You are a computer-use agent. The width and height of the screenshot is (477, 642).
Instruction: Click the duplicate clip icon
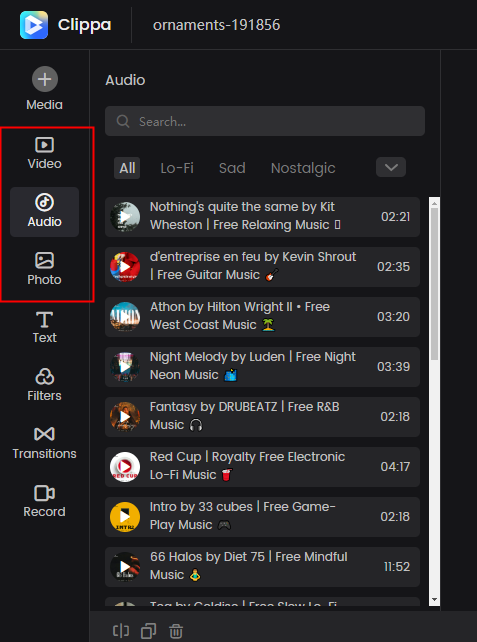tap(148, 631)
